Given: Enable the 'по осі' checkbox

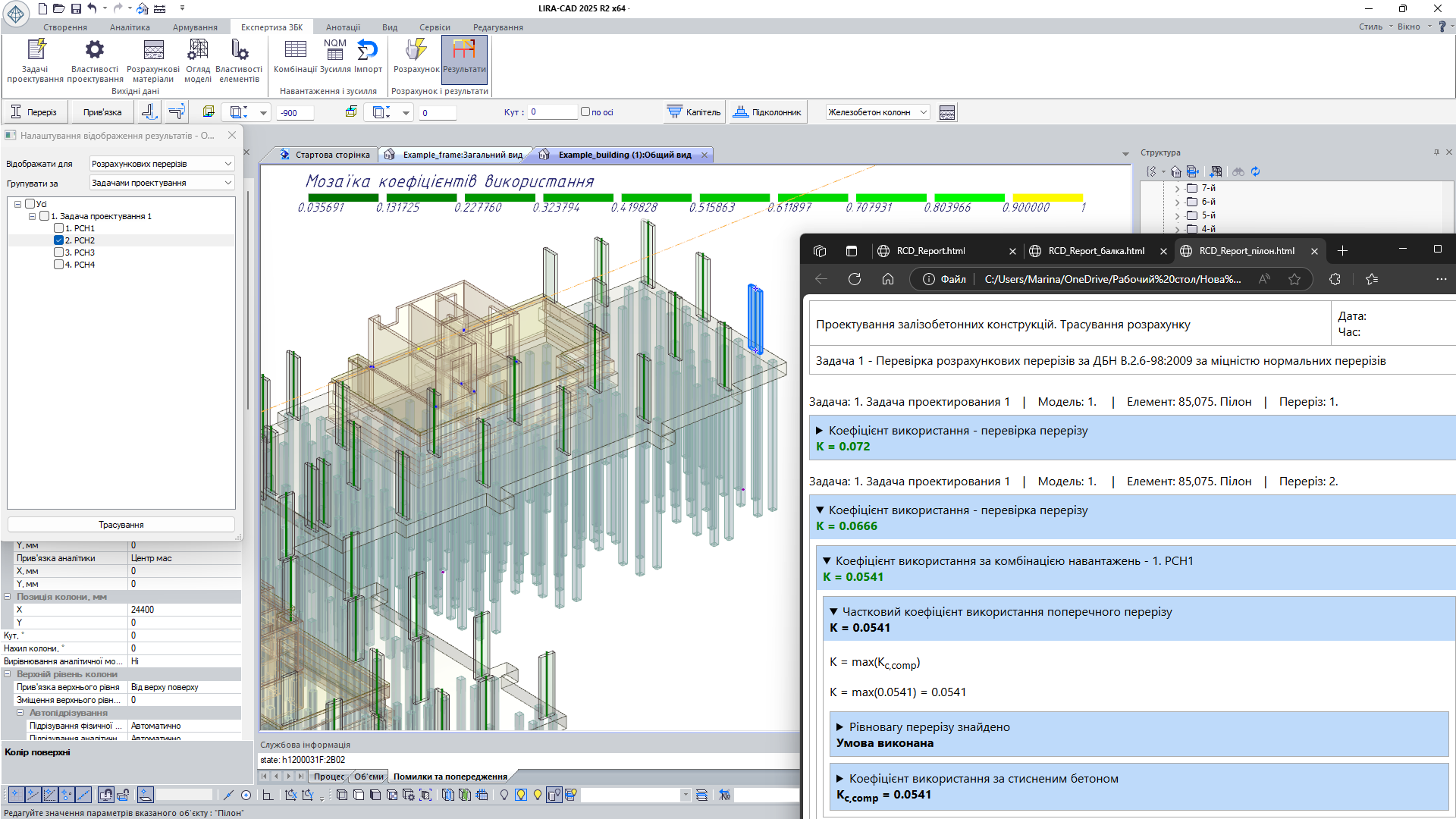Looking at the screenshot, I should (x=585, y=111).
